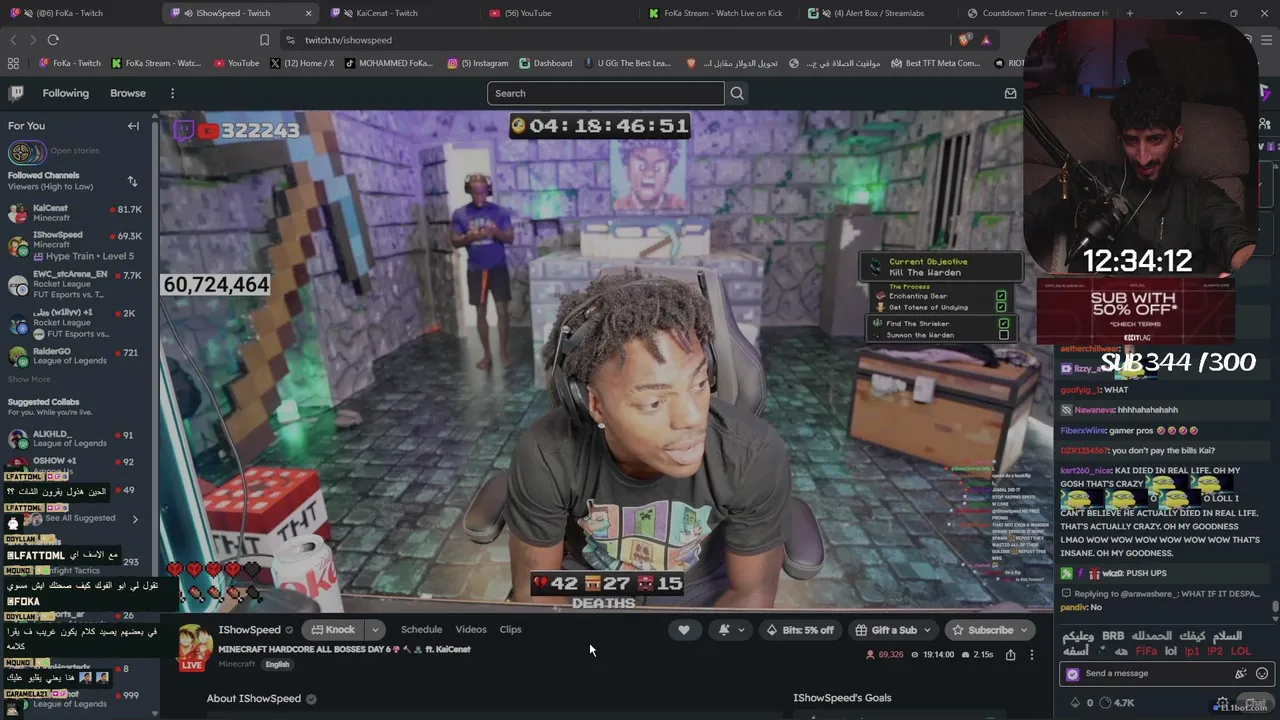The image size is (1280, 720).
Task: Open RaiderGO channel in sidebar
Action: pyautogui.click(x=75, y=356)
